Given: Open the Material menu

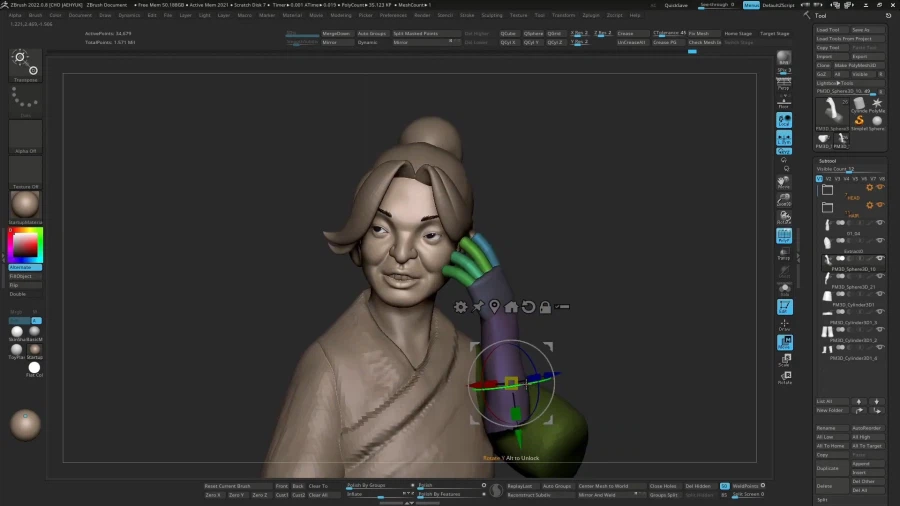Looking at the screenshot, I should pyautogui.click(x=292, y=15).
